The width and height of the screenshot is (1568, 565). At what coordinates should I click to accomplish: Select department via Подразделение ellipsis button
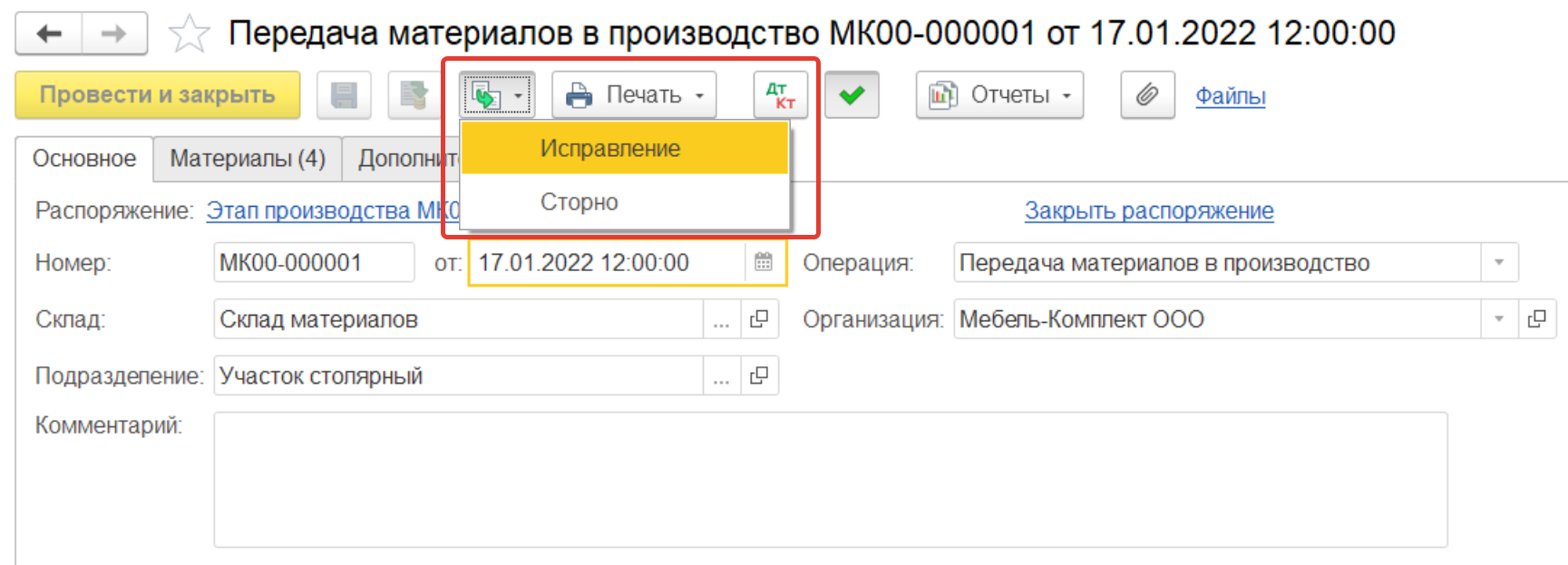pos(721,376)
